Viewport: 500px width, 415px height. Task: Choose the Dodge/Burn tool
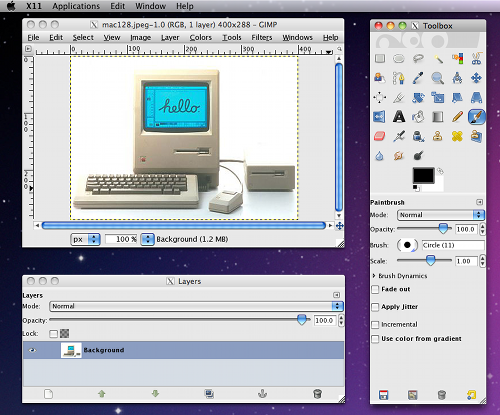click(x=418, y=156)
